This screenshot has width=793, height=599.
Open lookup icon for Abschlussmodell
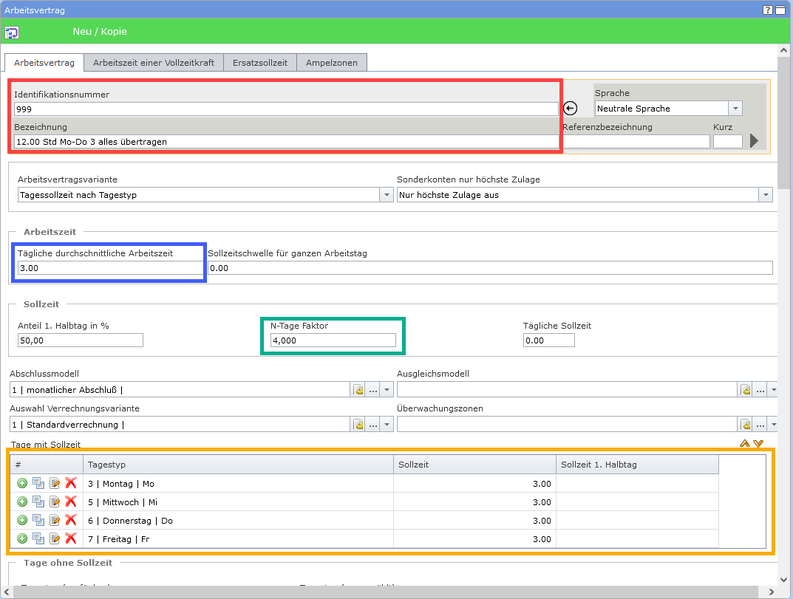point(358,390)
